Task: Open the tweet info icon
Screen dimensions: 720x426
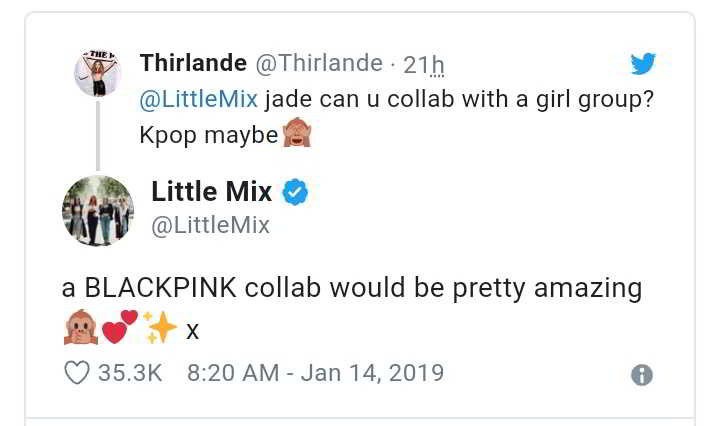Action: 642,375
